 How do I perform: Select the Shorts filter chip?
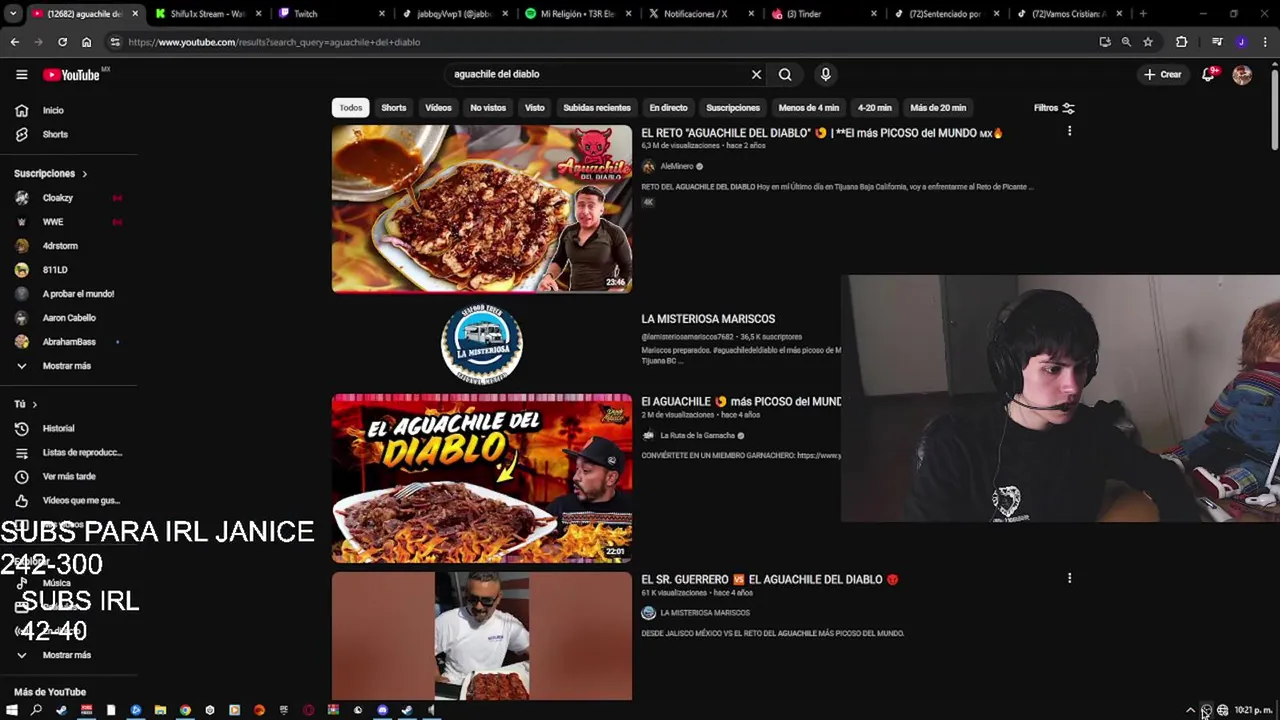393,108
